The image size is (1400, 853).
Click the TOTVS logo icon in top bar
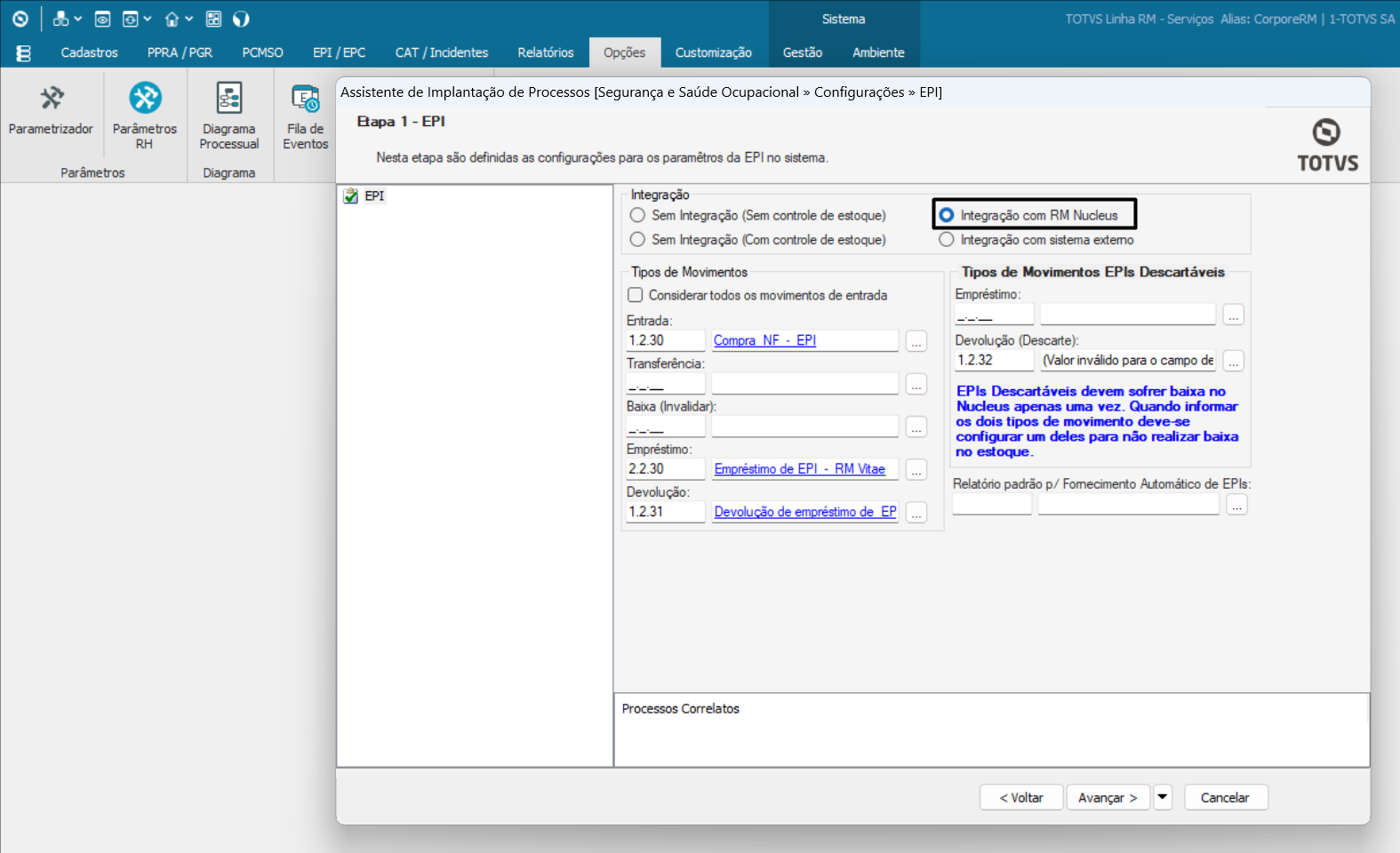pos(20,19)
